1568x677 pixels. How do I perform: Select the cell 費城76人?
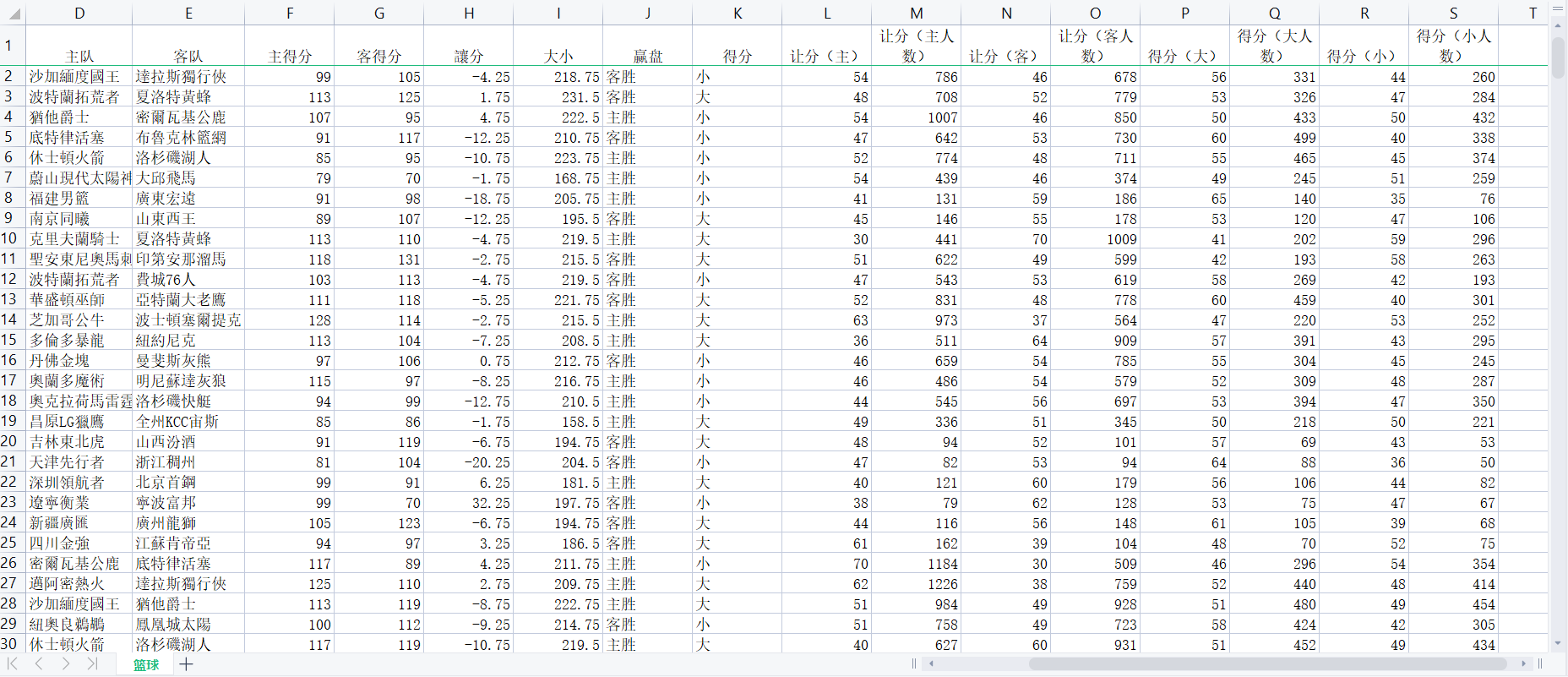coord(188,279)
